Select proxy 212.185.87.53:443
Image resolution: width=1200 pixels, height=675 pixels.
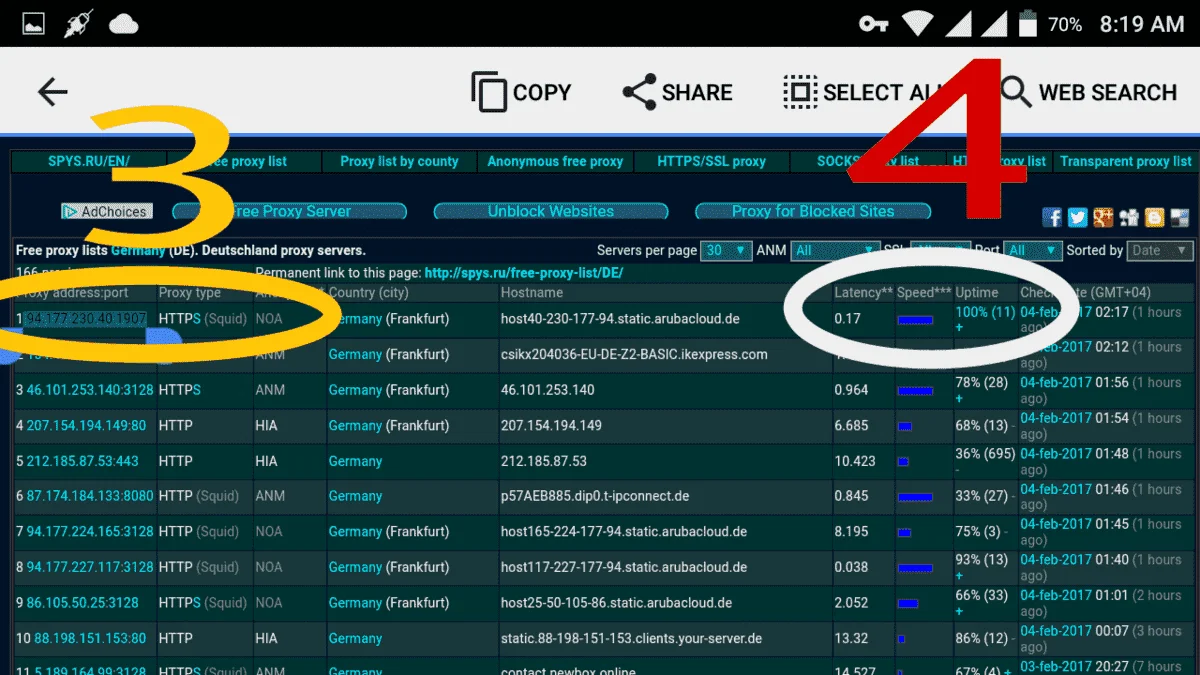[82, 461]
